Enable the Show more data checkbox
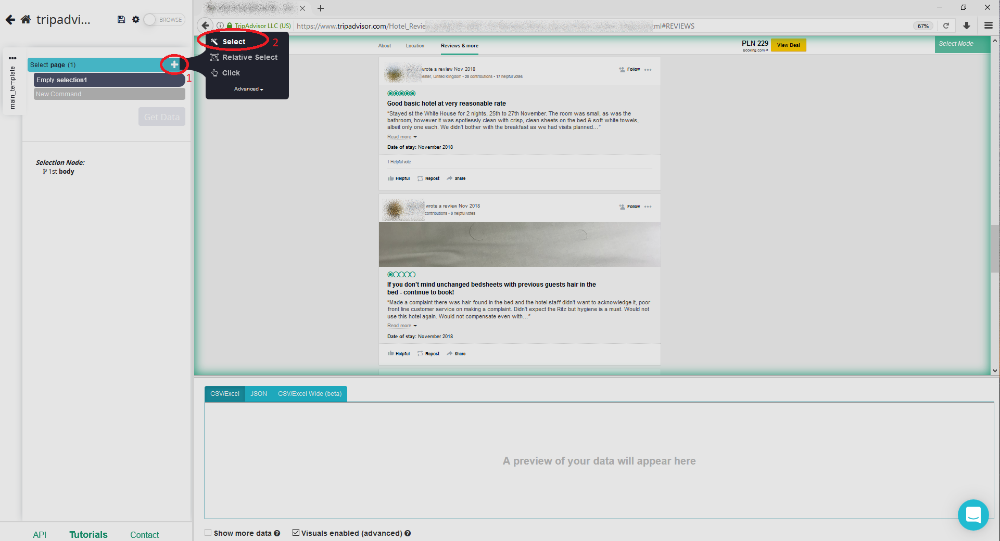Image resolution: width=1000 pixels, height=541 pixels. point(208,533)
